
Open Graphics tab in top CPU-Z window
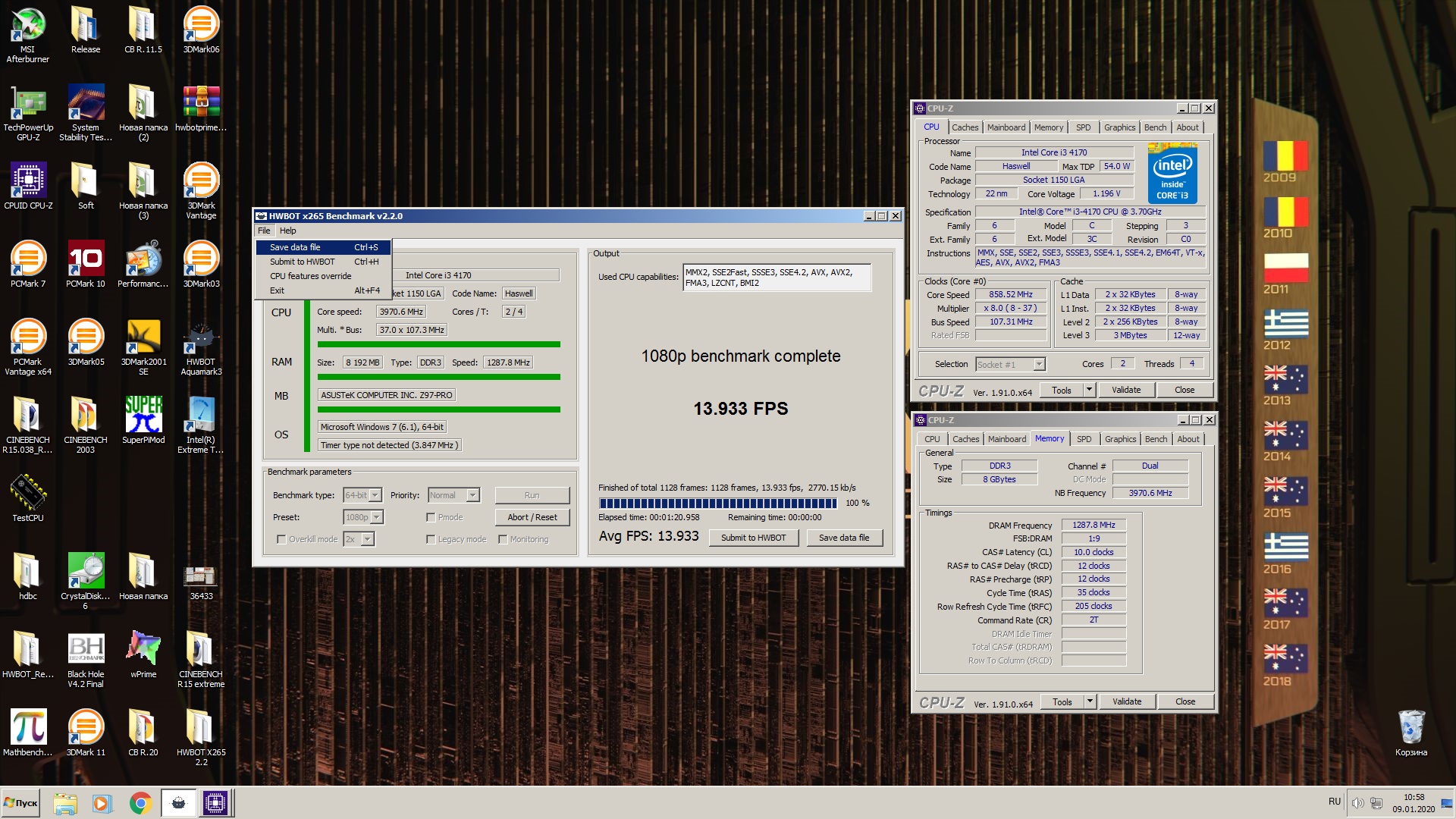click(1119, 127)
